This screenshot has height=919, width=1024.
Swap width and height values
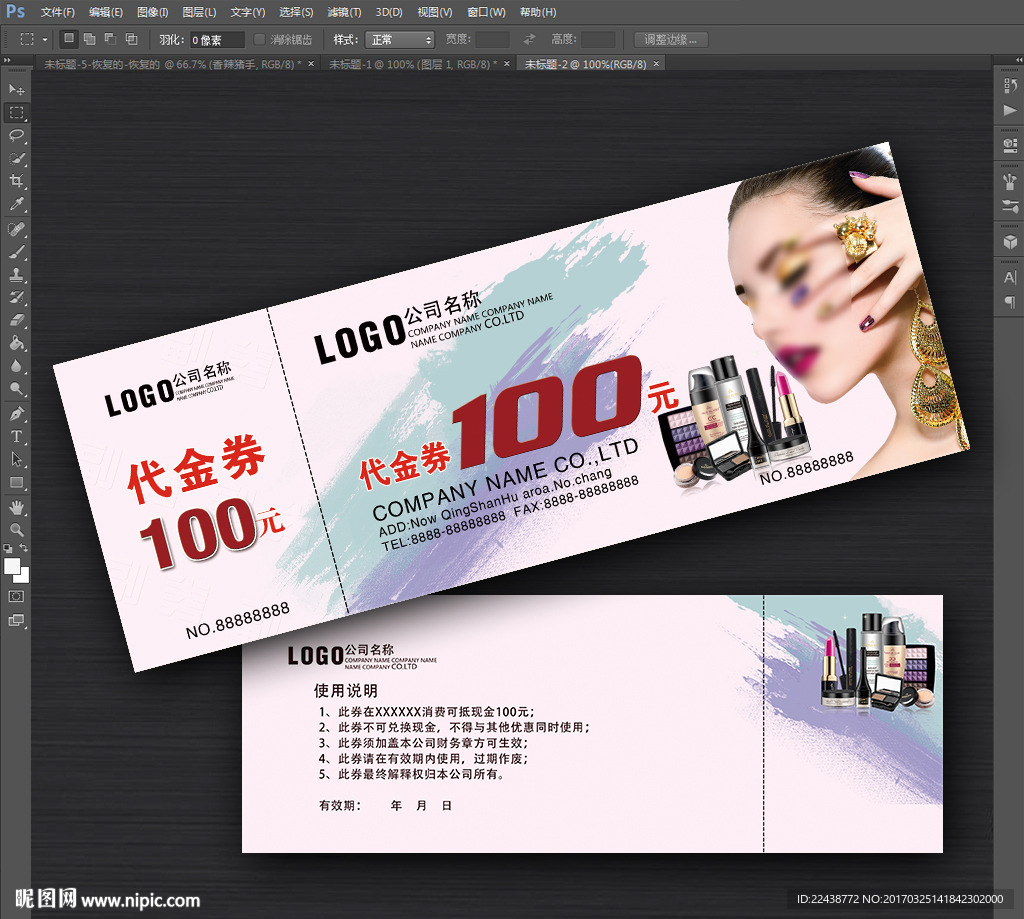pyautogui.click(x=529, y=40)
